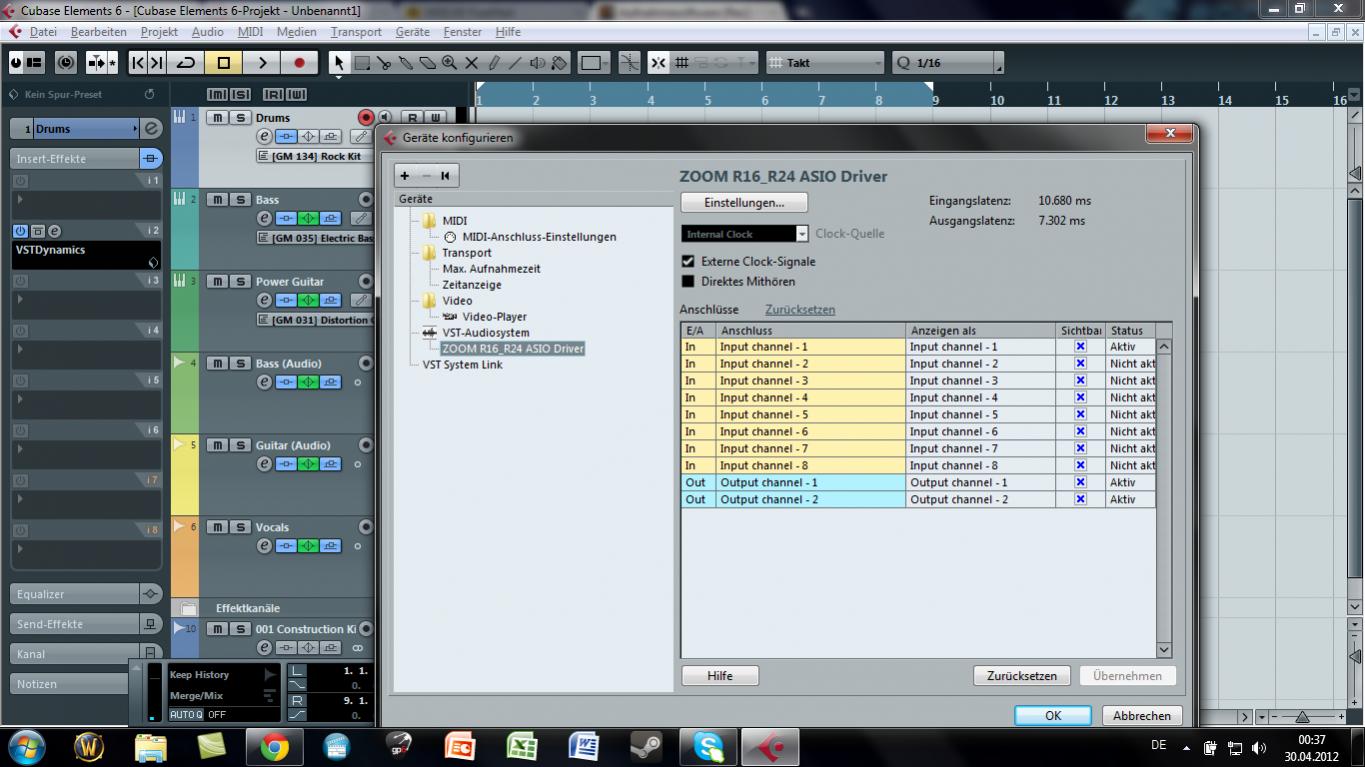Toggle Externe Clock-Signale checkbox
This screenshot has height=767, width=1365.
pos(688,261)
